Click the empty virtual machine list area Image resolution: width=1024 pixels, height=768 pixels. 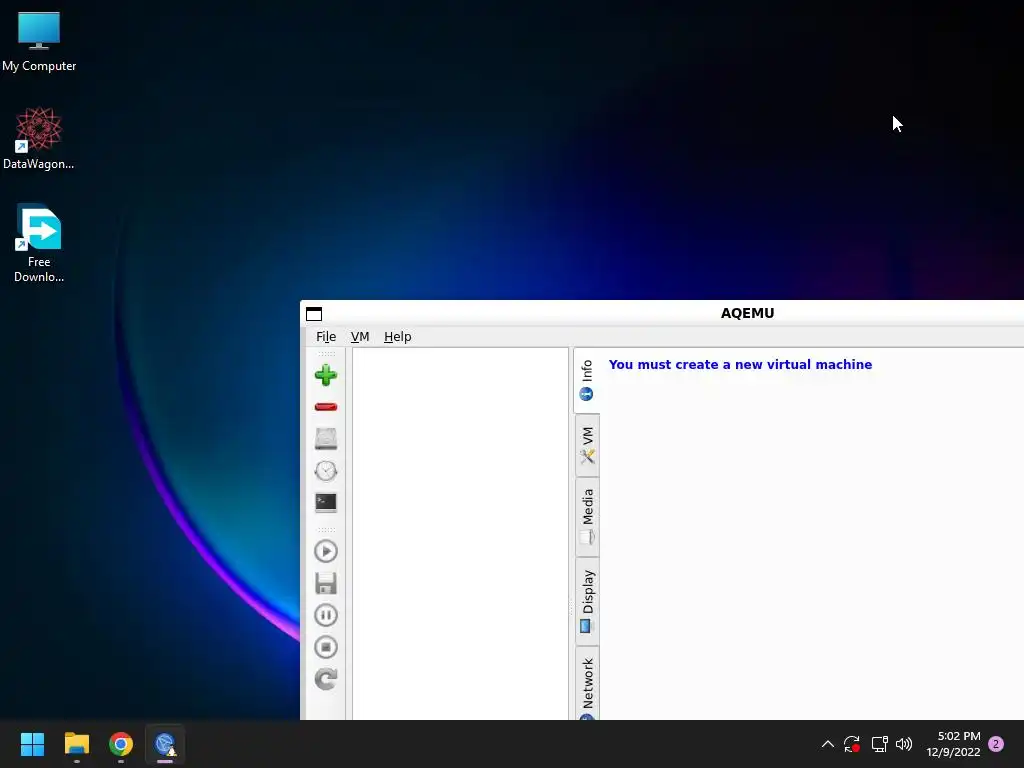[x=460, y=534]
